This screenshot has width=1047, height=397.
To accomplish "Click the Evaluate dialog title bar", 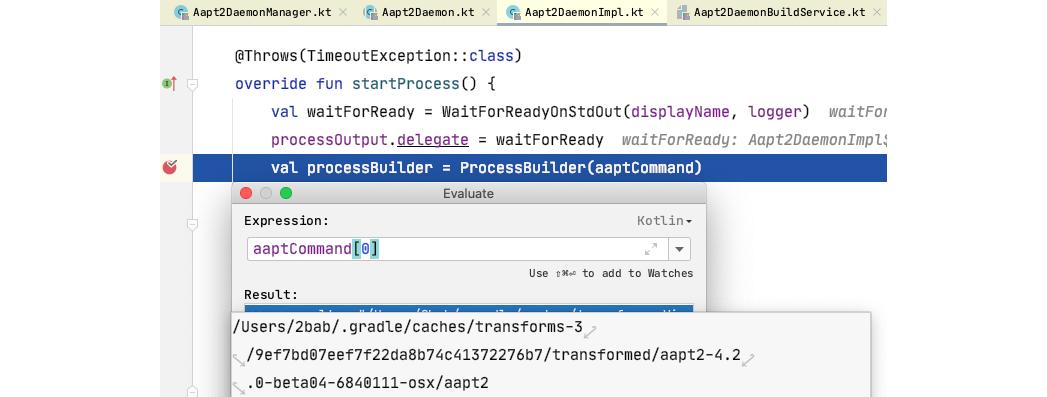I will tap(469, 193).
